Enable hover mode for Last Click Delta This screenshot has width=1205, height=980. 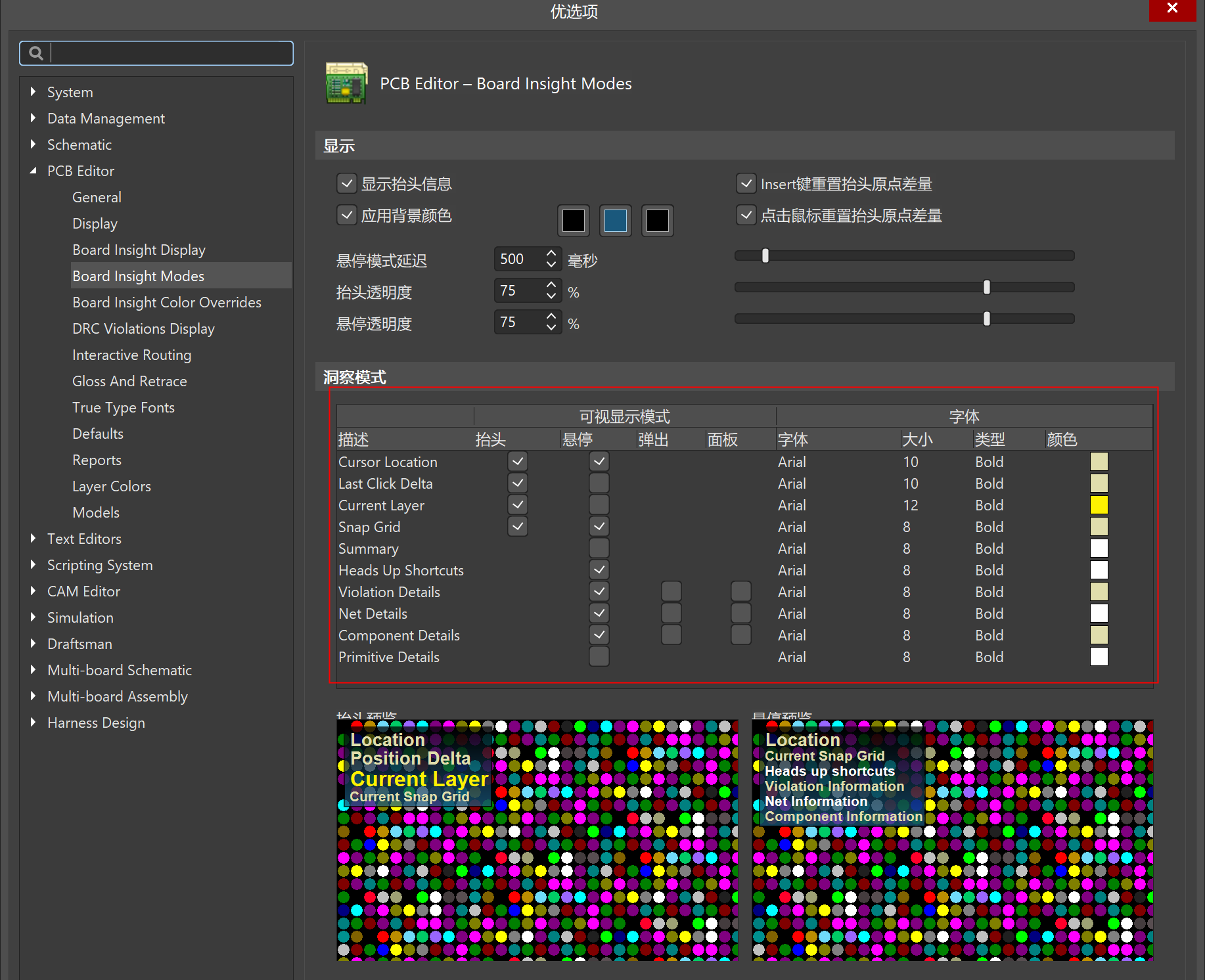point(599,483)
